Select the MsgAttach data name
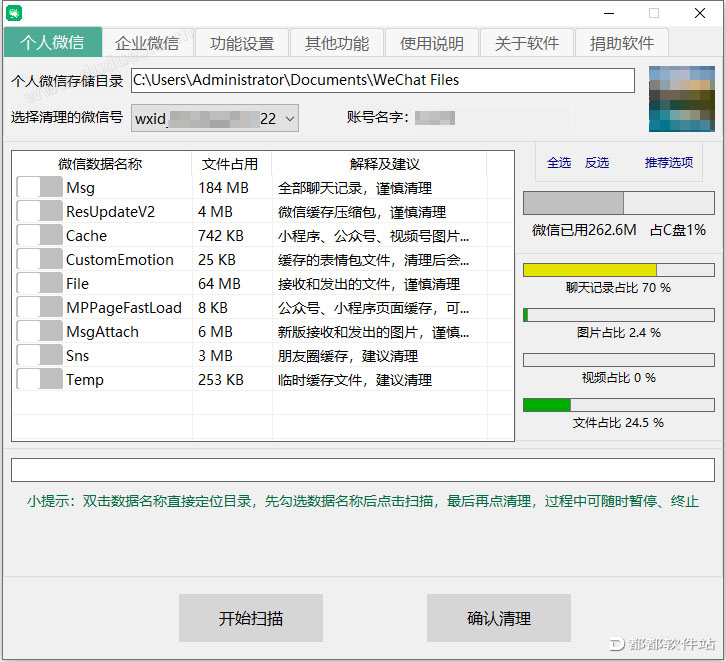Viewport: 726px width, 662px height. coord(102,332)
